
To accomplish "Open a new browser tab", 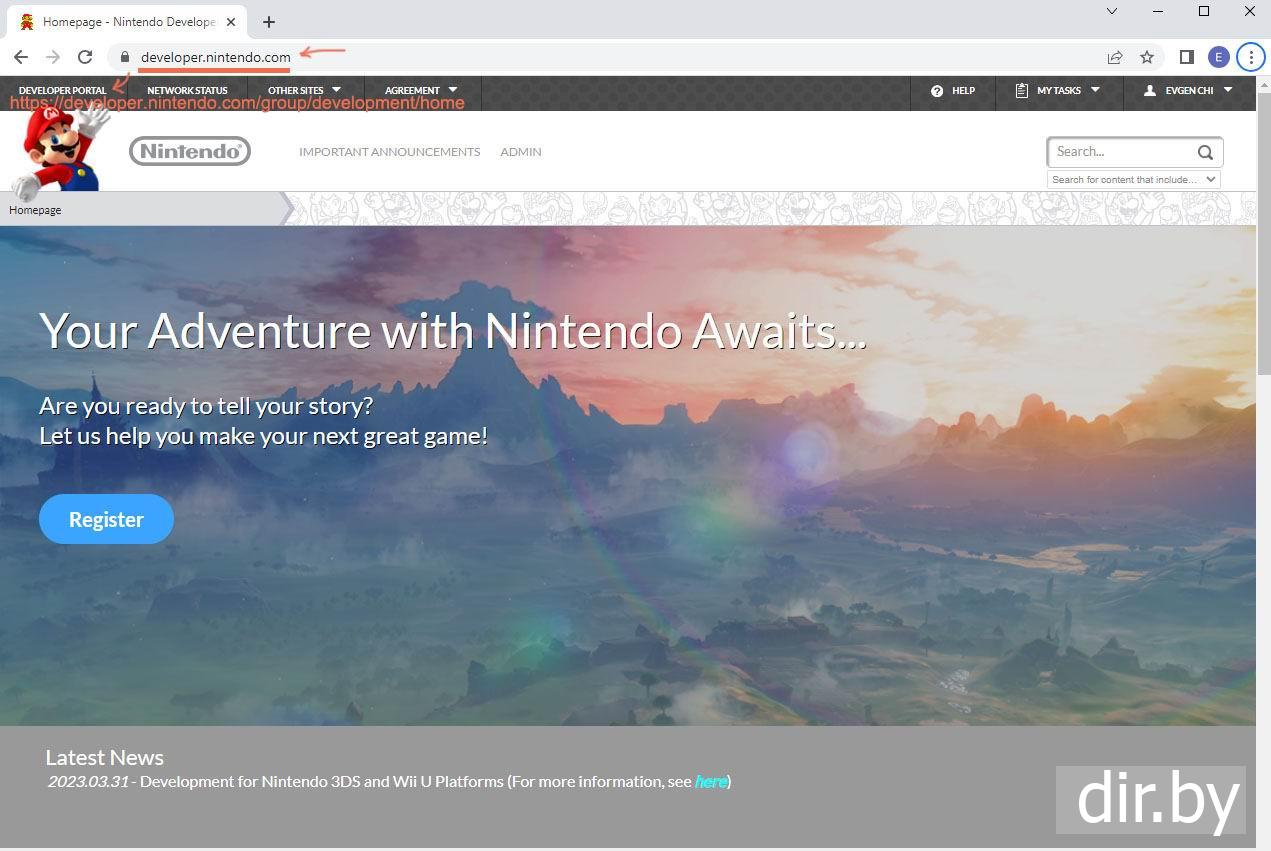I will (269, 22).
